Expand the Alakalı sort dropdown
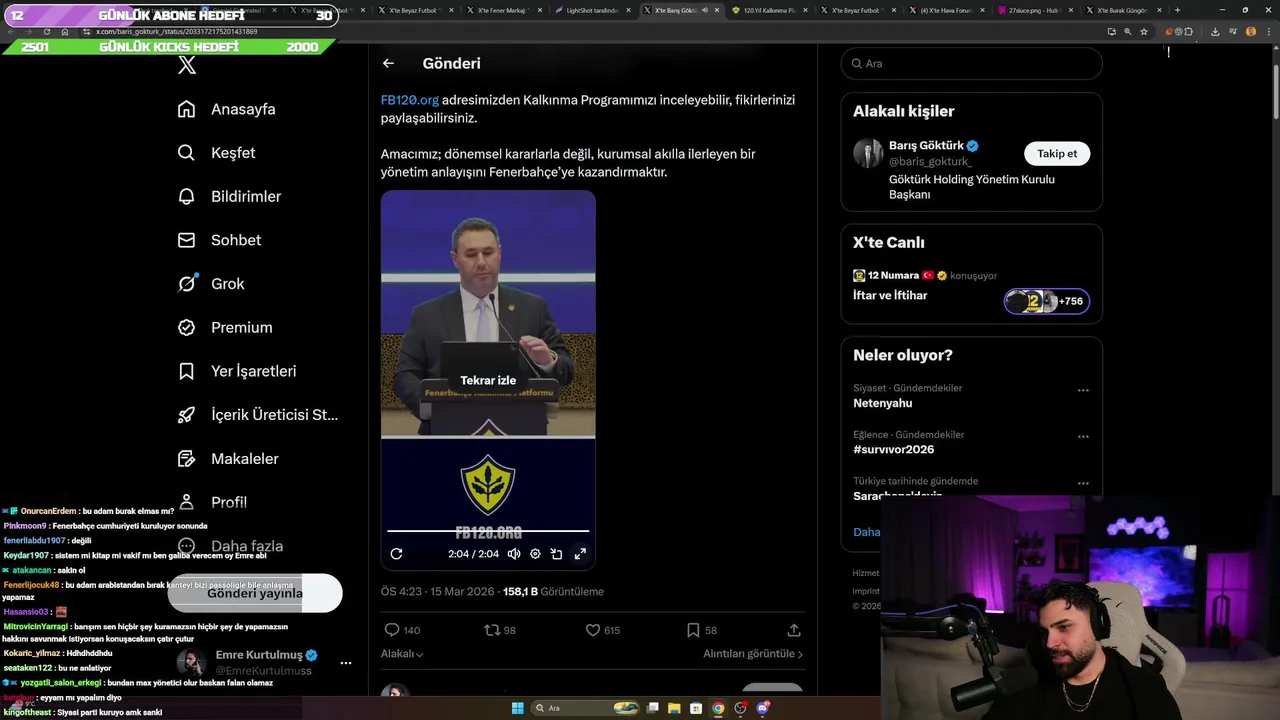This screenshot has height=720, width=1280. (x=402, y=653)
